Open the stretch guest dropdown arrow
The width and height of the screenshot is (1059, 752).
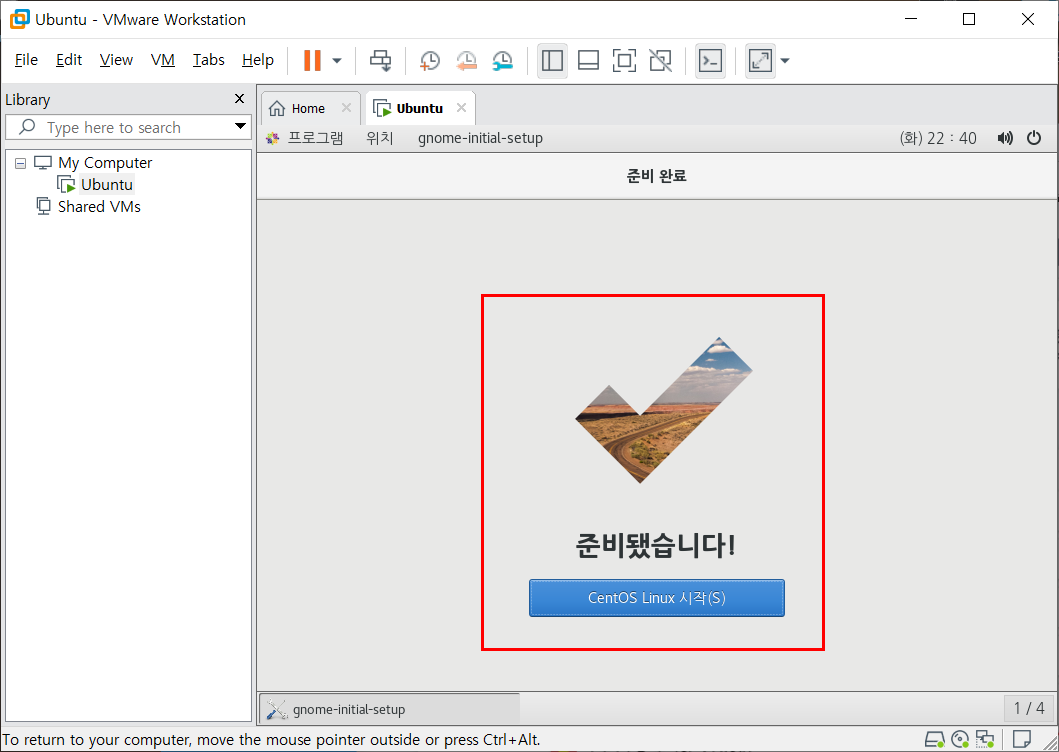785,61
